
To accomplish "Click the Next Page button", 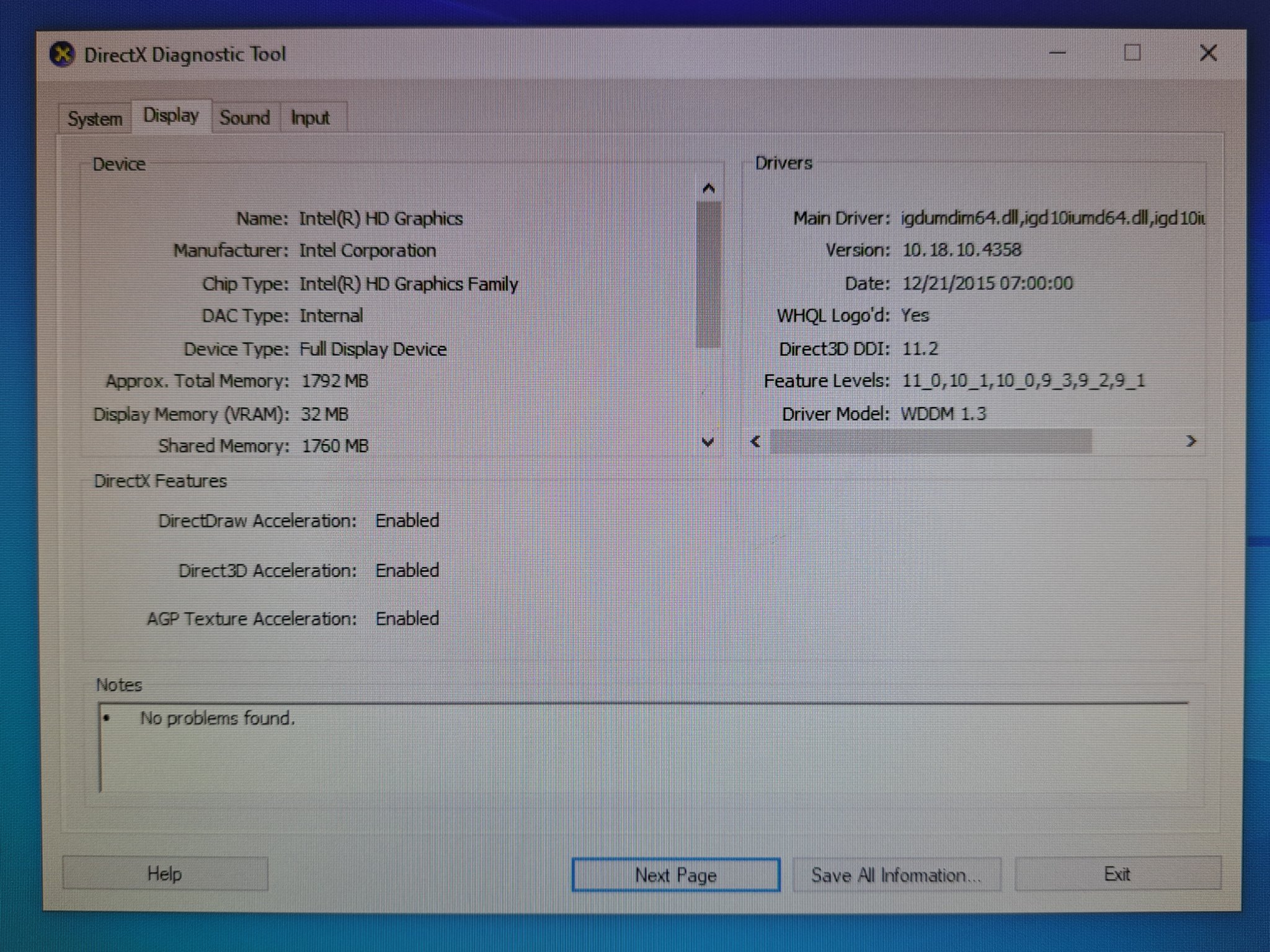I will pos(675,875).
